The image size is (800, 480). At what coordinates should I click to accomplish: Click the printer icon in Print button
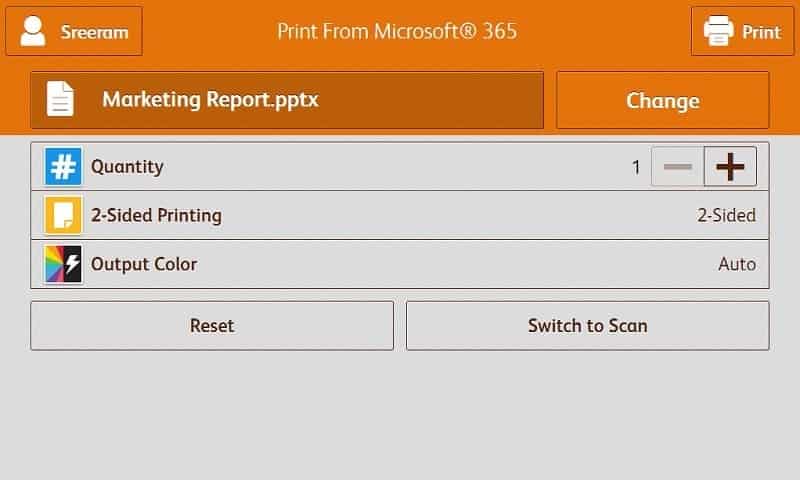pos(718,31)
